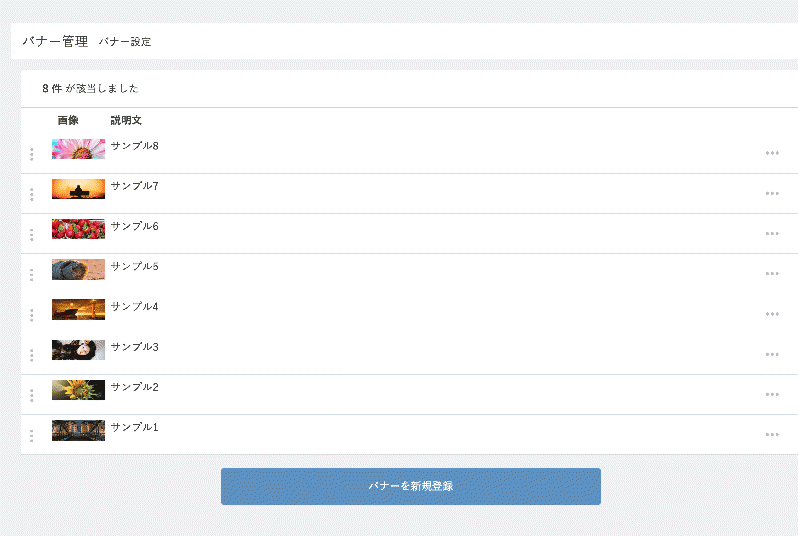Click the drag handle beside サンプル5
Image resolution: width=798 pixels, height=536 pixels.
32,274
